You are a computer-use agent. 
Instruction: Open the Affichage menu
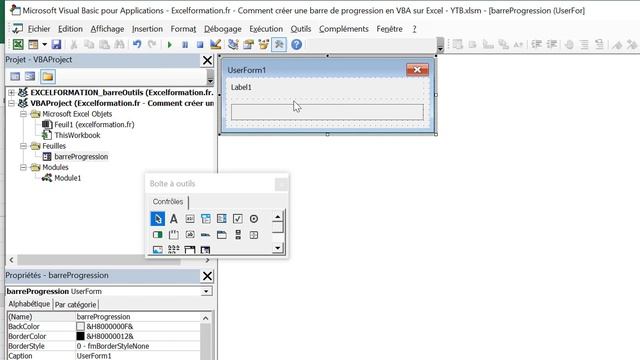tap(107, 29)
